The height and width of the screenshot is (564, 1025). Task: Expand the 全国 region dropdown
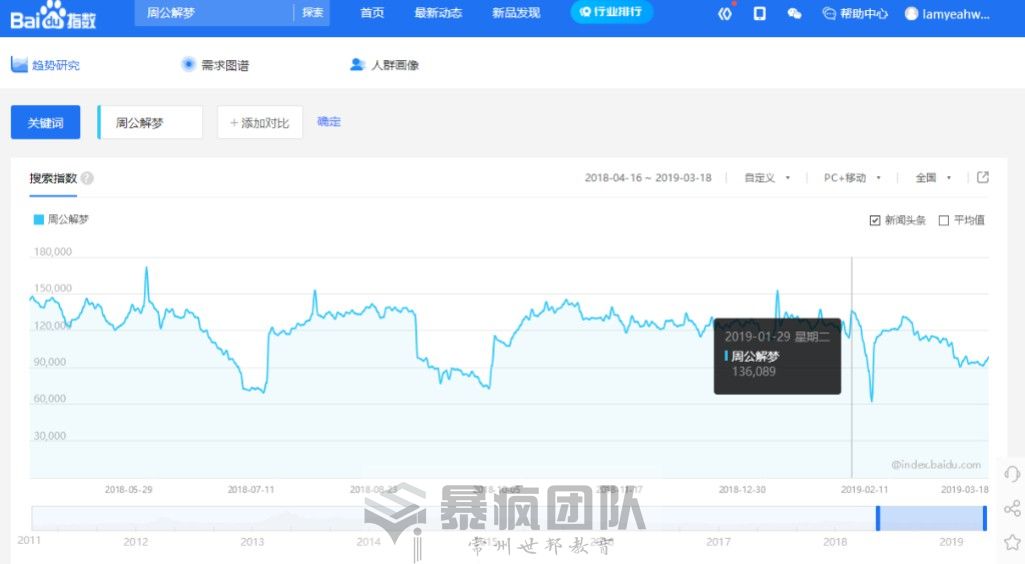(933, 178)
